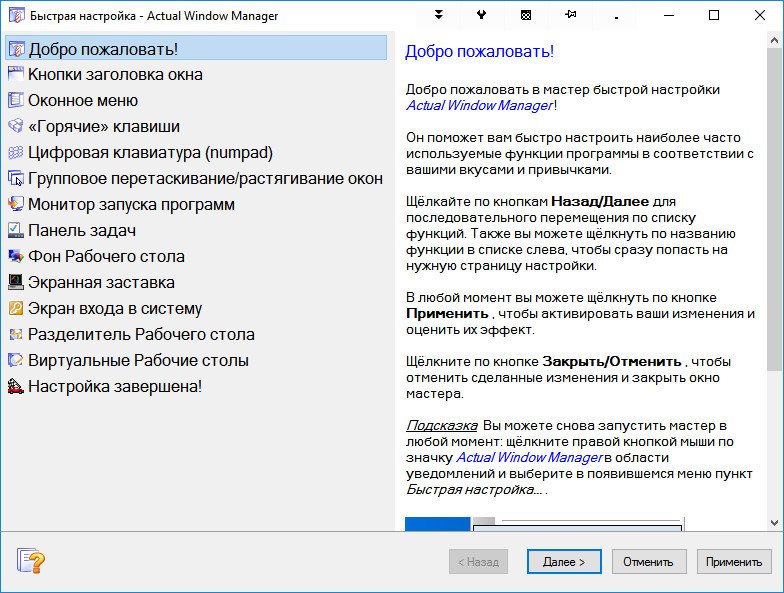This screenshot has width=784, height=593.
Task: Click the pushpin stay-on-top title bar icon
Action: tap(570, 15)
